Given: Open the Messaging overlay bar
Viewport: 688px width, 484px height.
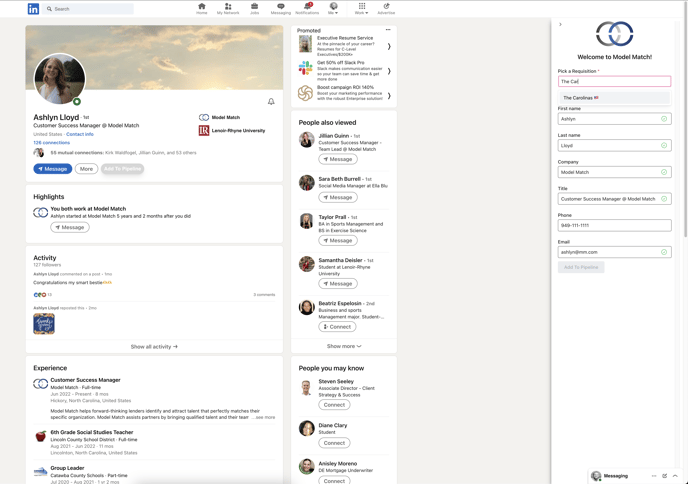Looking at the screenshot, I should (616, 476).
